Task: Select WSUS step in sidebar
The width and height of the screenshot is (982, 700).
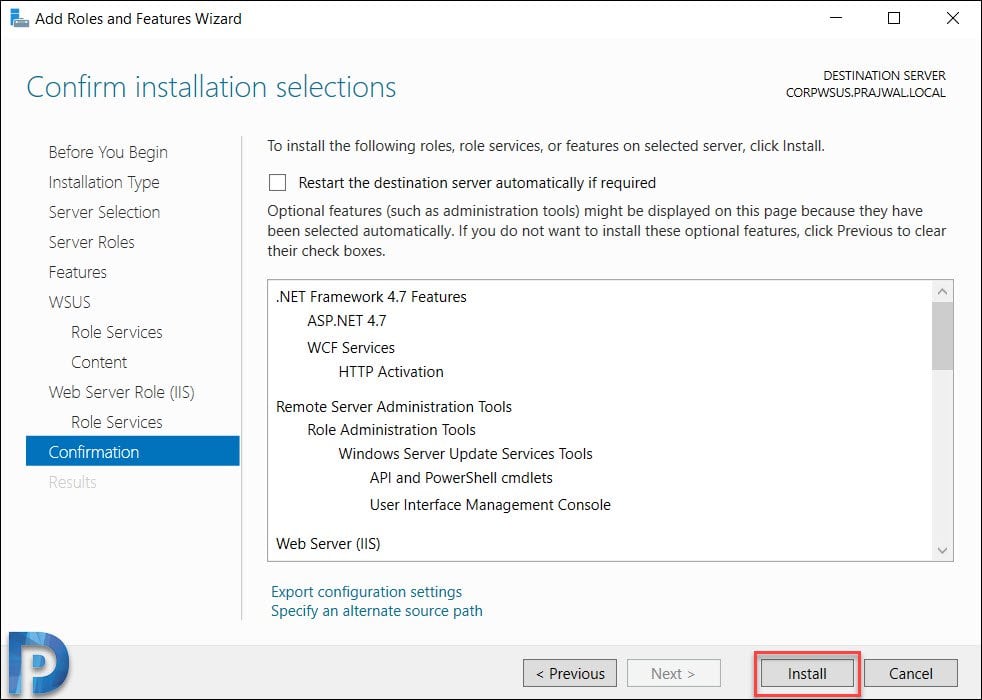Action: click(70, 302)
